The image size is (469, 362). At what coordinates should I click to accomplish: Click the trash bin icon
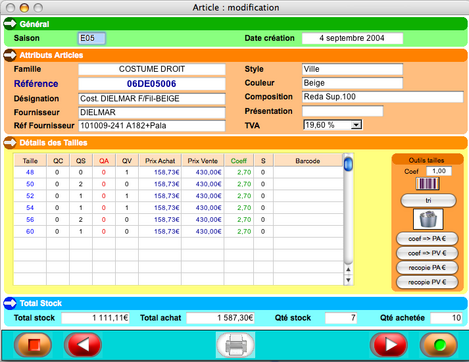coord(428,219)
